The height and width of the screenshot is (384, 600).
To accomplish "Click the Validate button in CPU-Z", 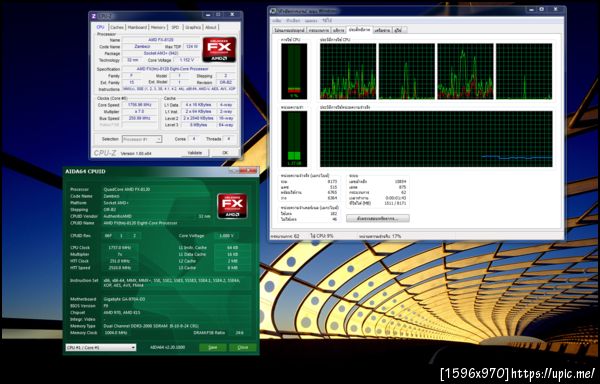I will click(194, 153).
